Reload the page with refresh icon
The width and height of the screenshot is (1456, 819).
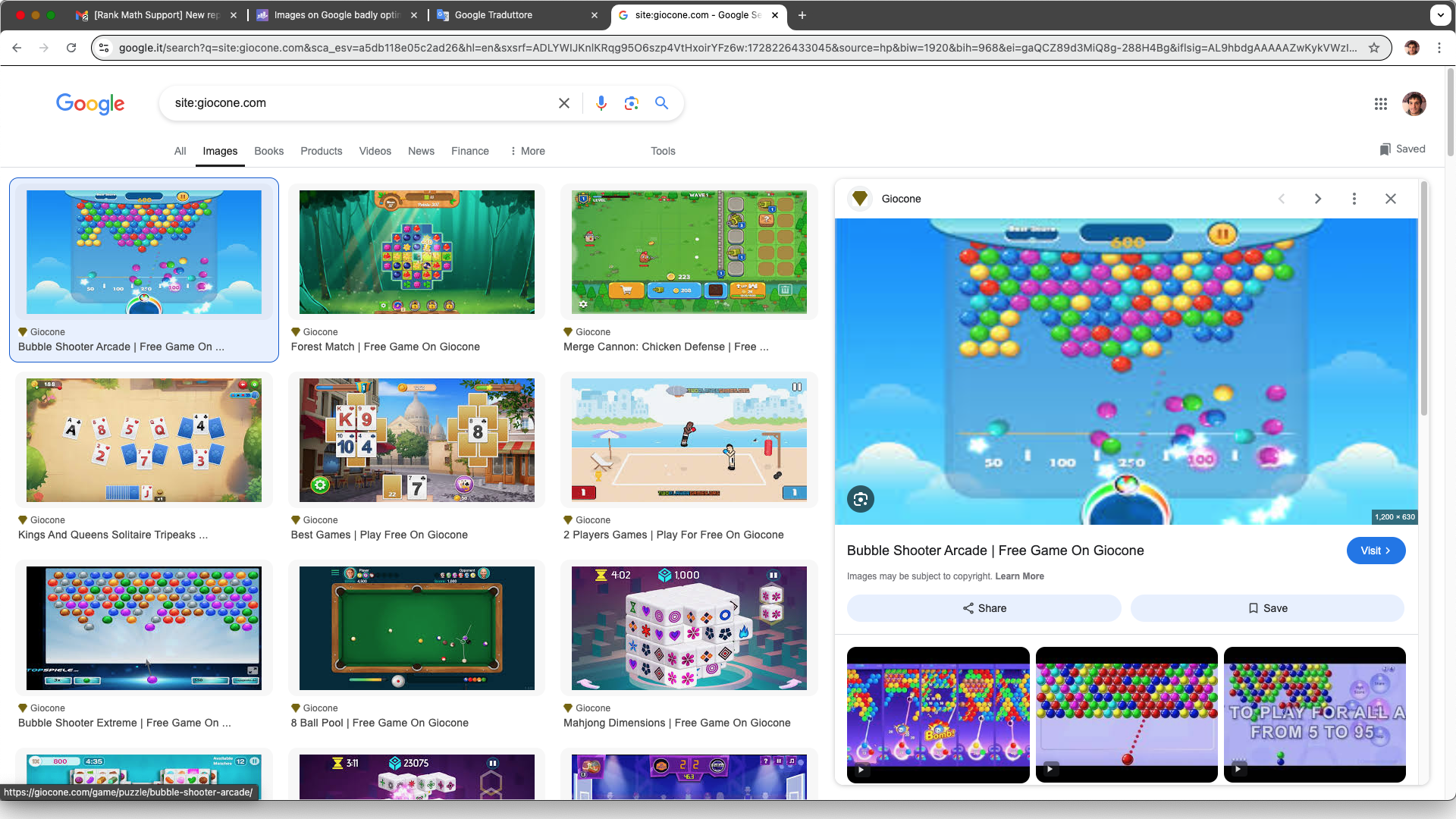(71, 48)
